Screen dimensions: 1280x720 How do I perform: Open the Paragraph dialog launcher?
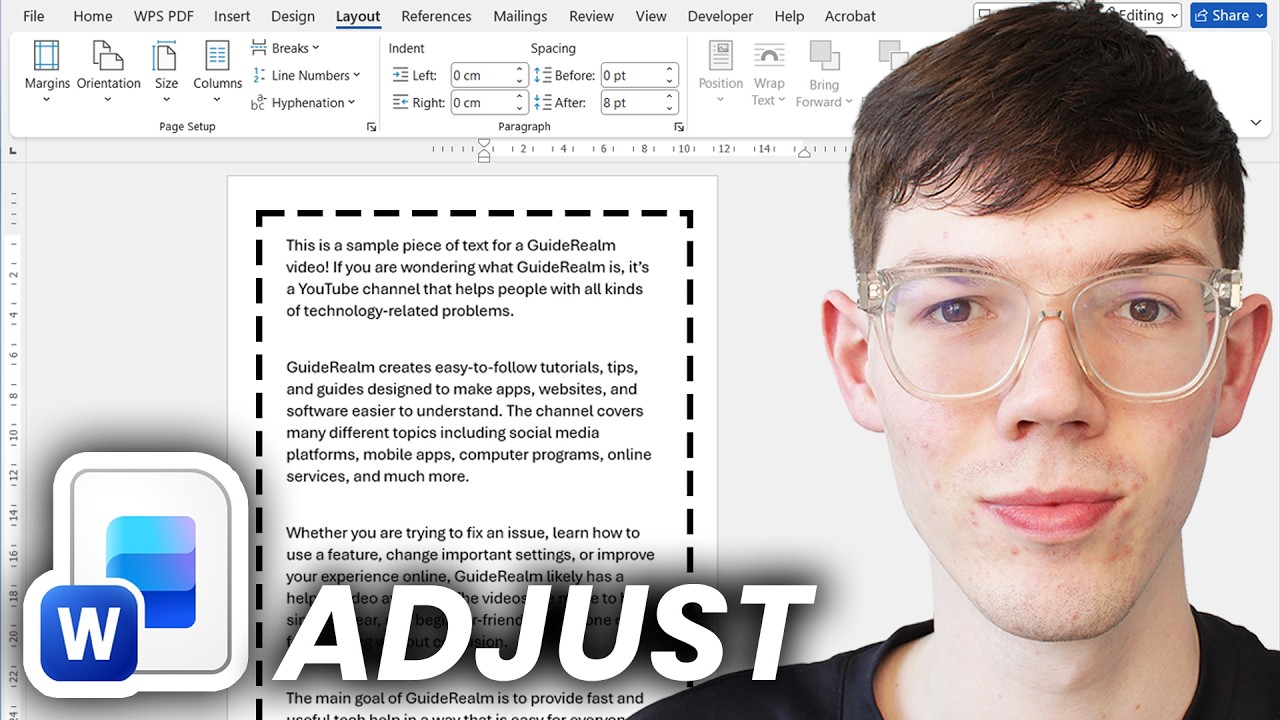679,127
